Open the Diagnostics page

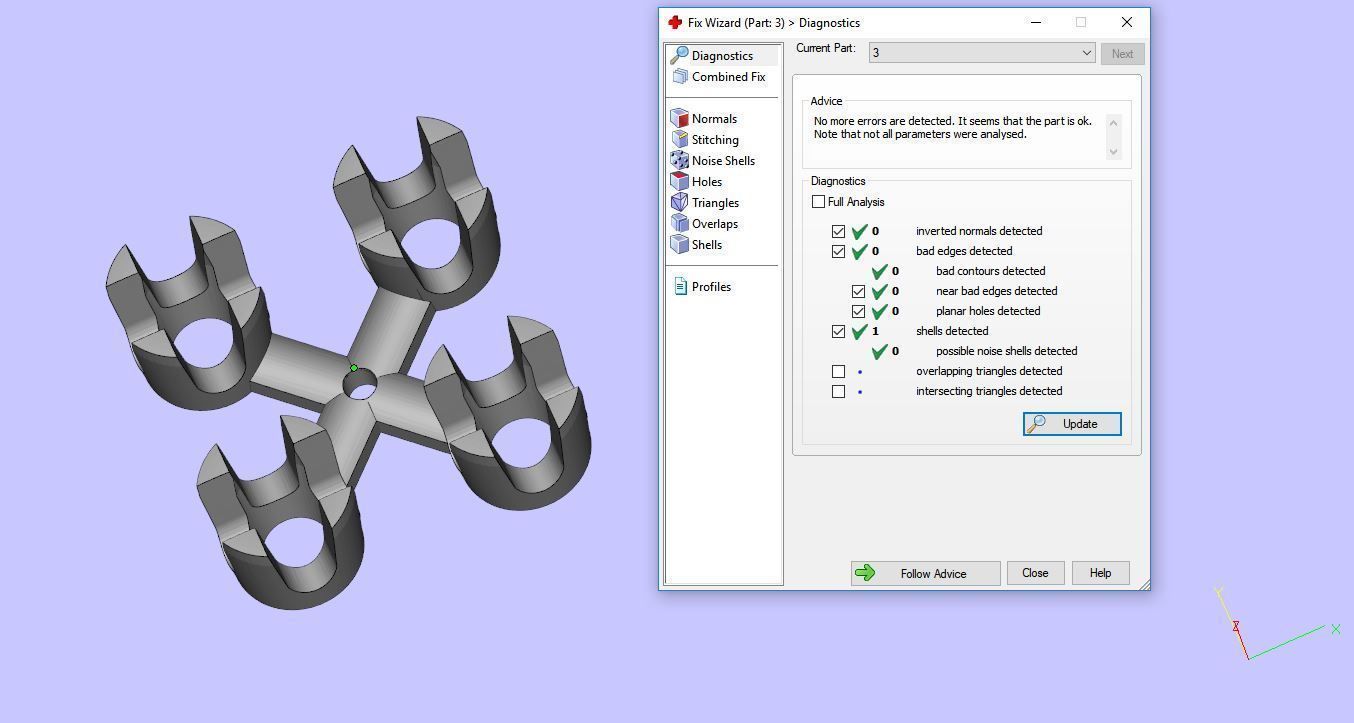pos(722,55)
